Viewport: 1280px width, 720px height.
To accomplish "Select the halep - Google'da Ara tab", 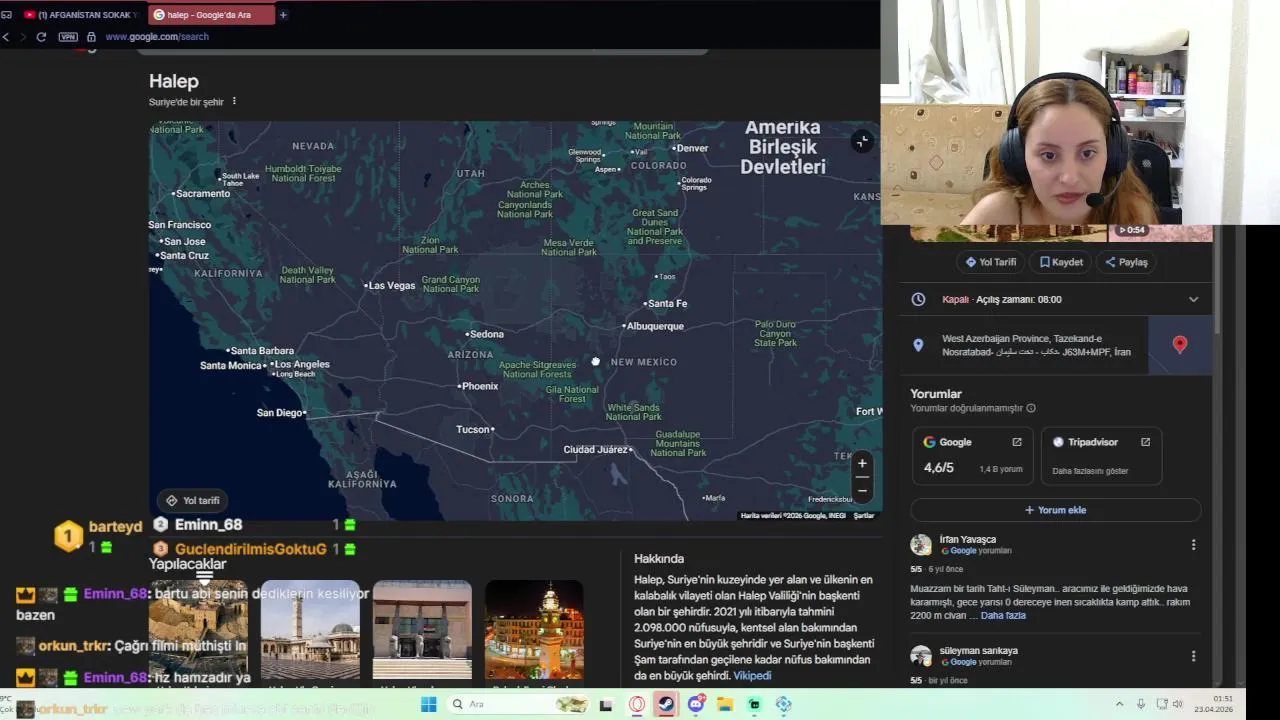I will (x=211, y=15).
